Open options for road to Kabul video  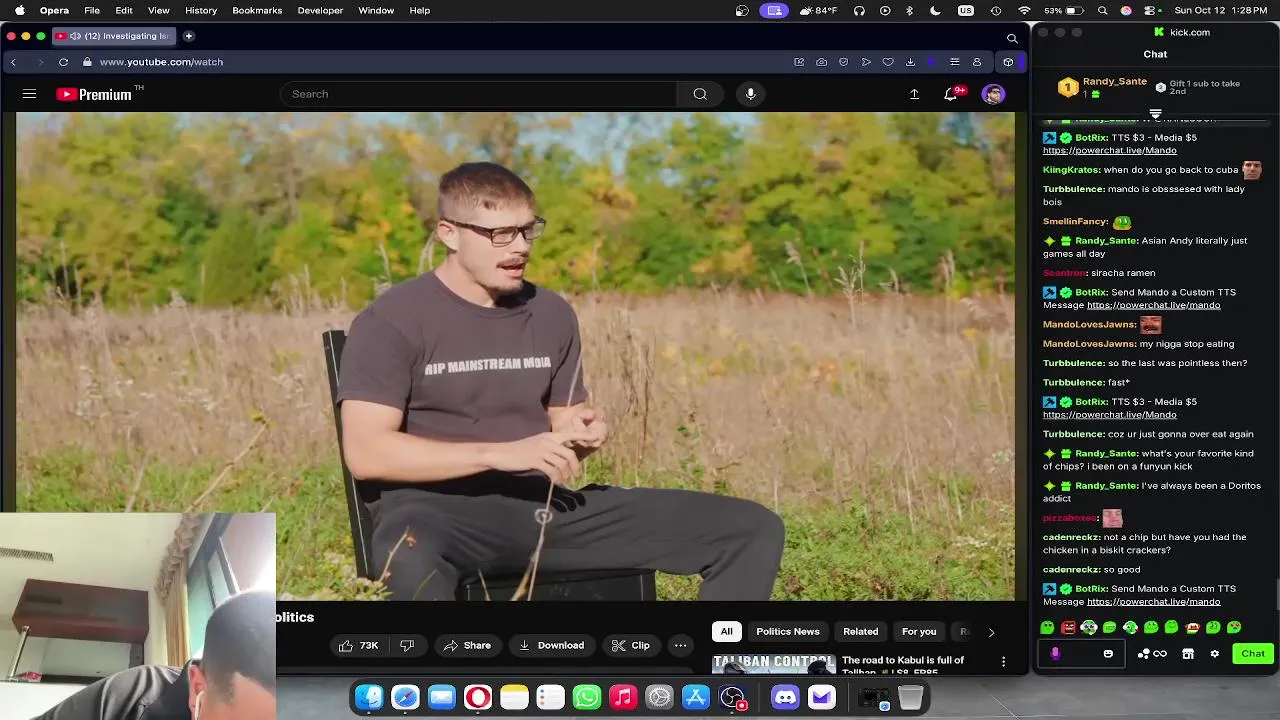click(x=1003, y=662)
